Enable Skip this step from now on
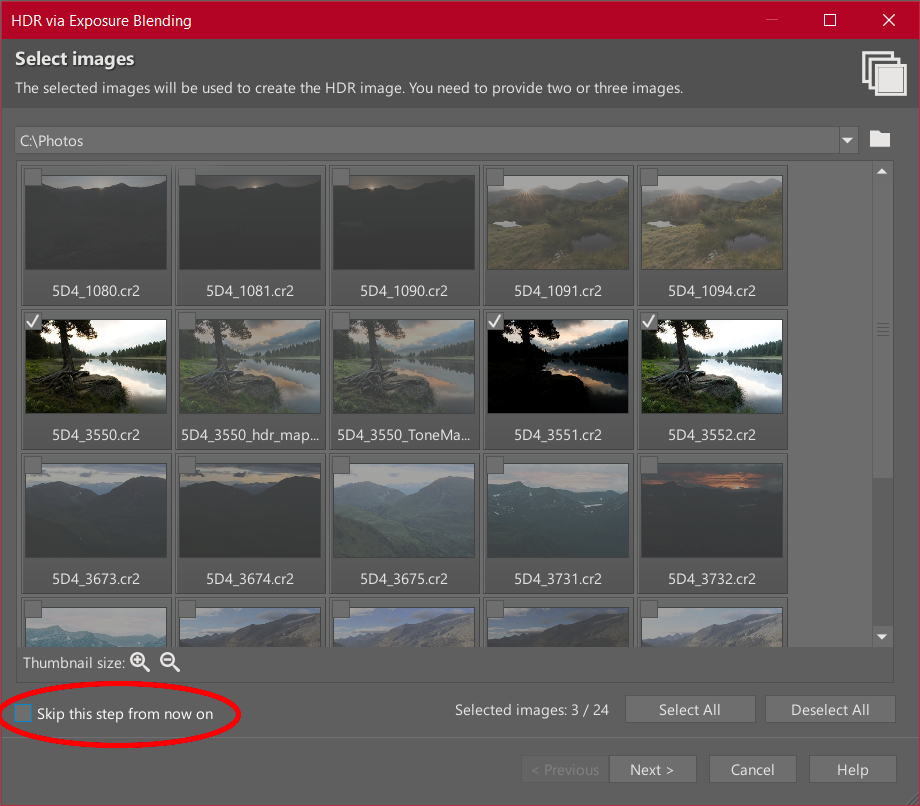The image size is (920, 806). pyautogui.click(x=24, y=713)
